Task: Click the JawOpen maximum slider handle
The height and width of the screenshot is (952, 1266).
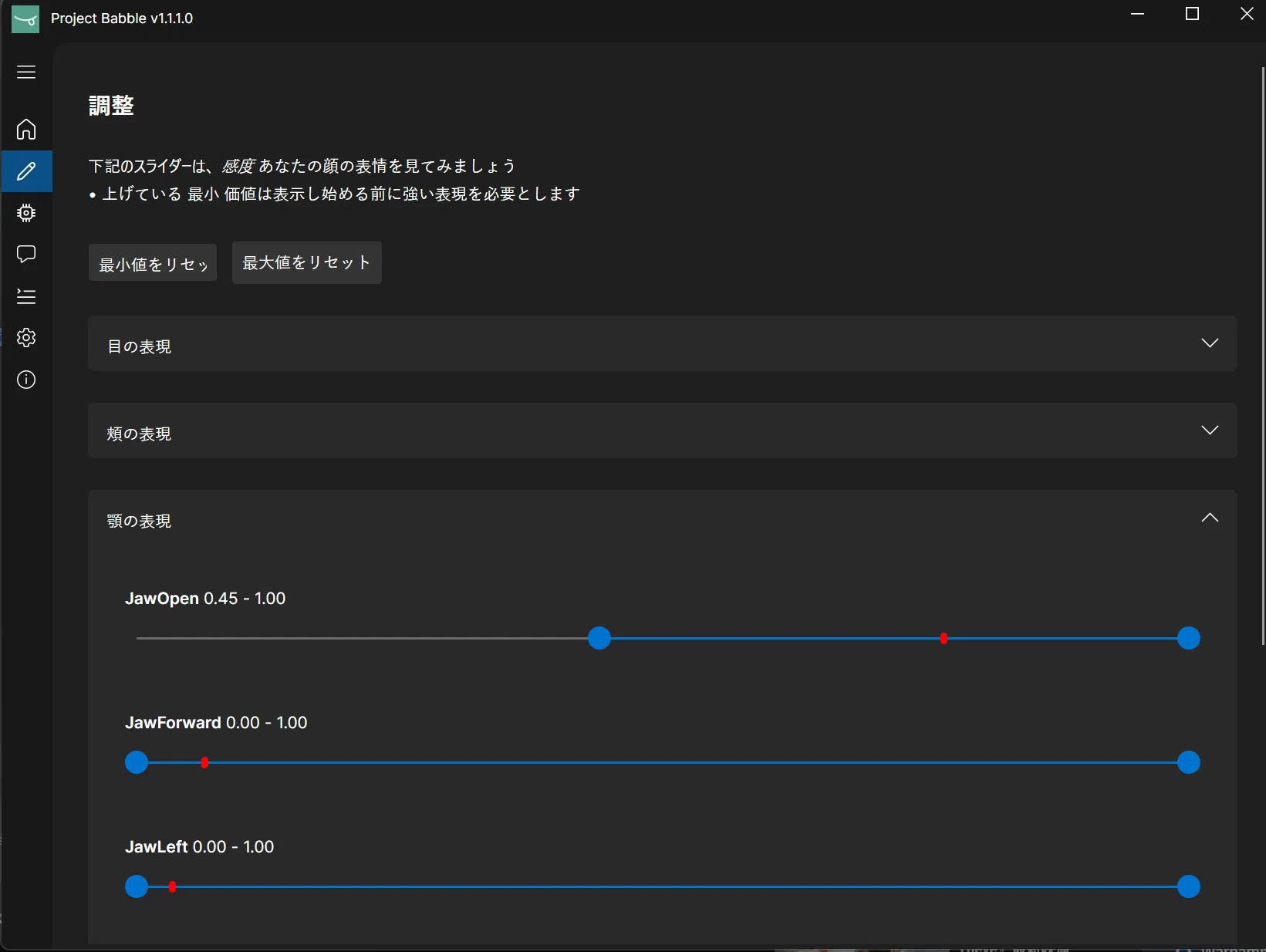Action: [x=1189, y=638]
